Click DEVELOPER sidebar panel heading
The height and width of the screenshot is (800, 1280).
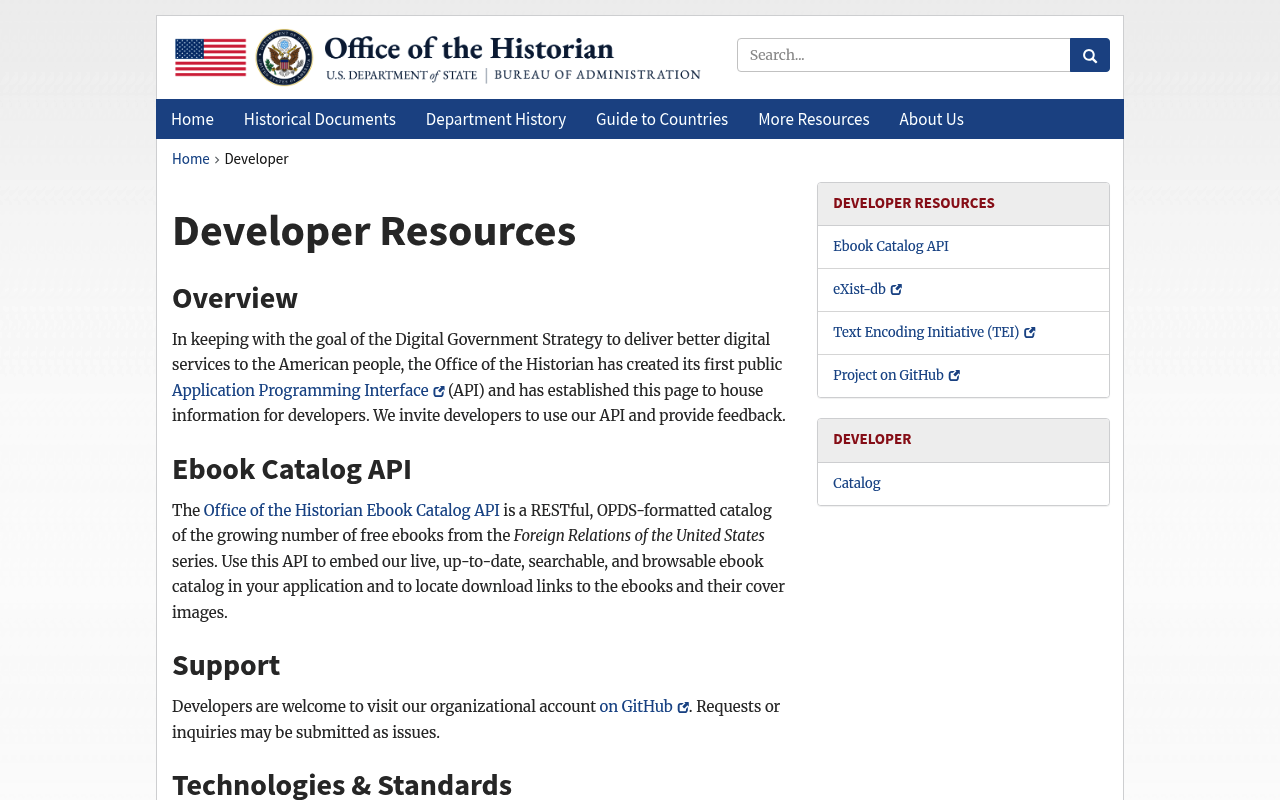tap(872, 439)
